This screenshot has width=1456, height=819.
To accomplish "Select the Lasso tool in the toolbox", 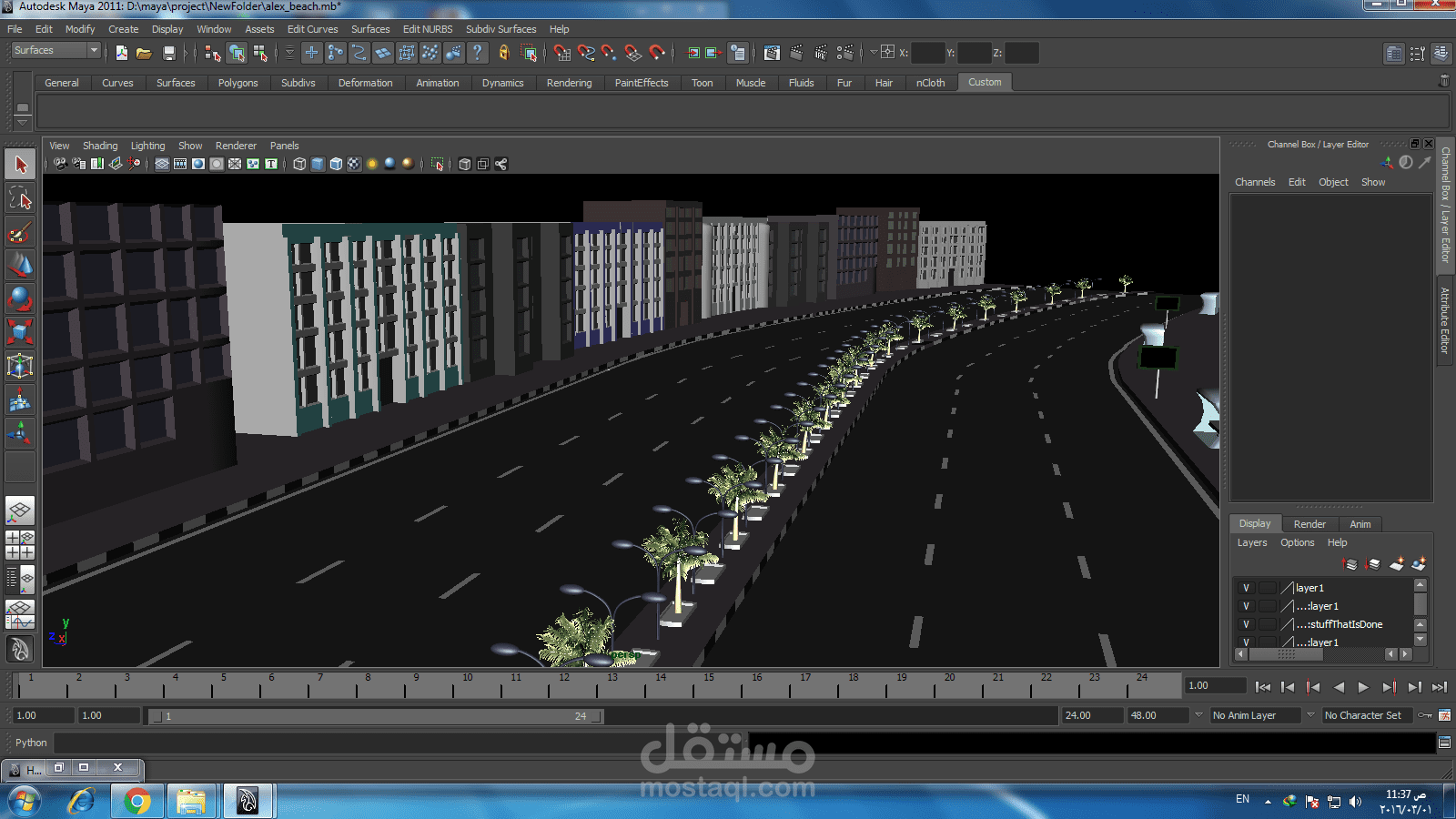I will coord(20,198).
